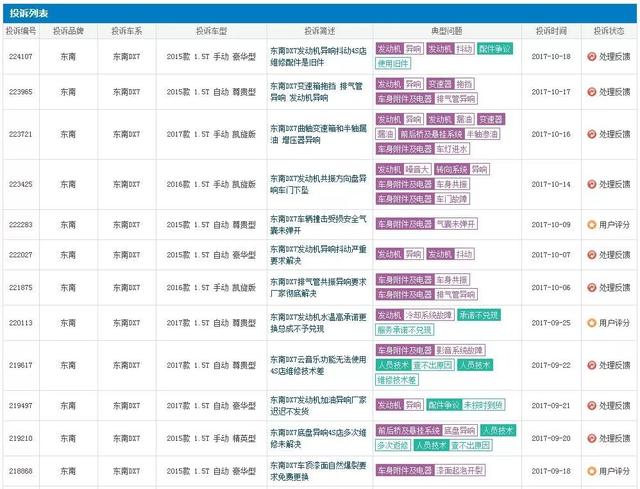
Task: Open complaint about 底盘异响4S店多次维修未解决
Action: point(318,438)
